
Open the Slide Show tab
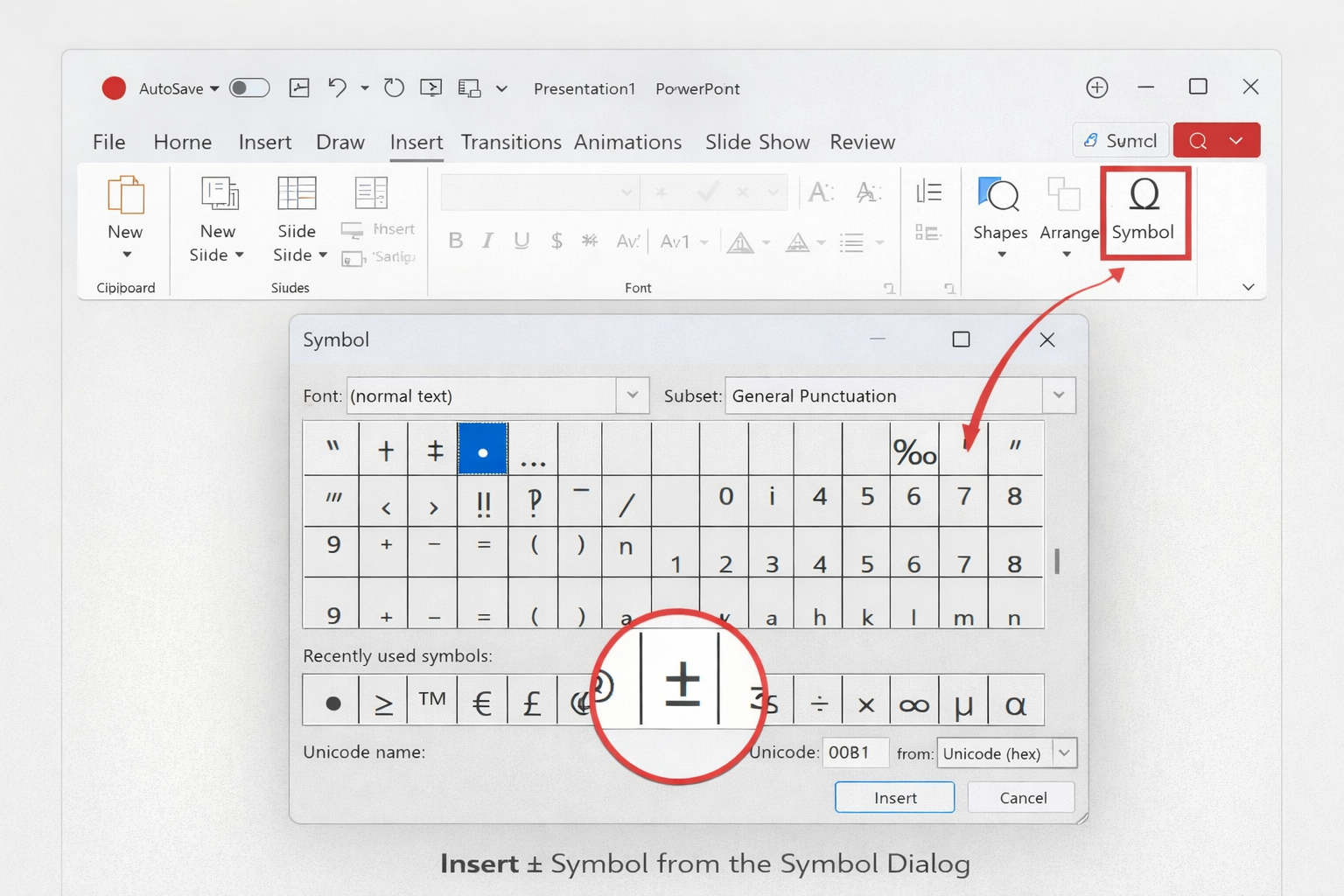[756, 142]
